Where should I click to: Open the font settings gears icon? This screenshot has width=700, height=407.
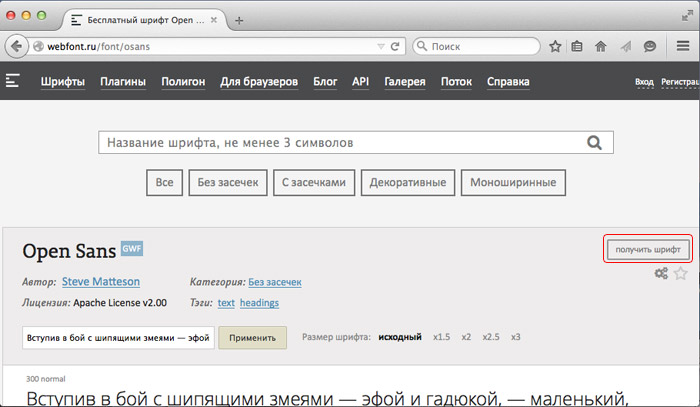[661, 273]
